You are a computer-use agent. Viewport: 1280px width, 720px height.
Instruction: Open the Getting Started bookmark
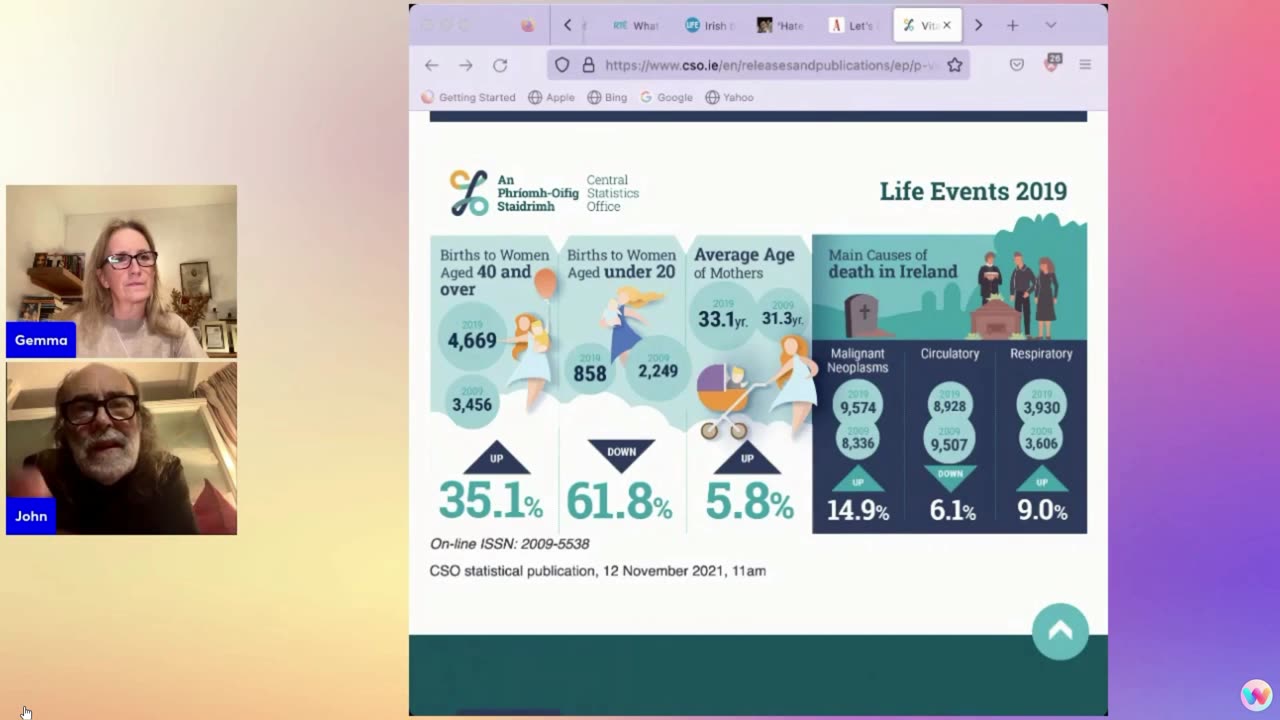(x=468, y=97)
